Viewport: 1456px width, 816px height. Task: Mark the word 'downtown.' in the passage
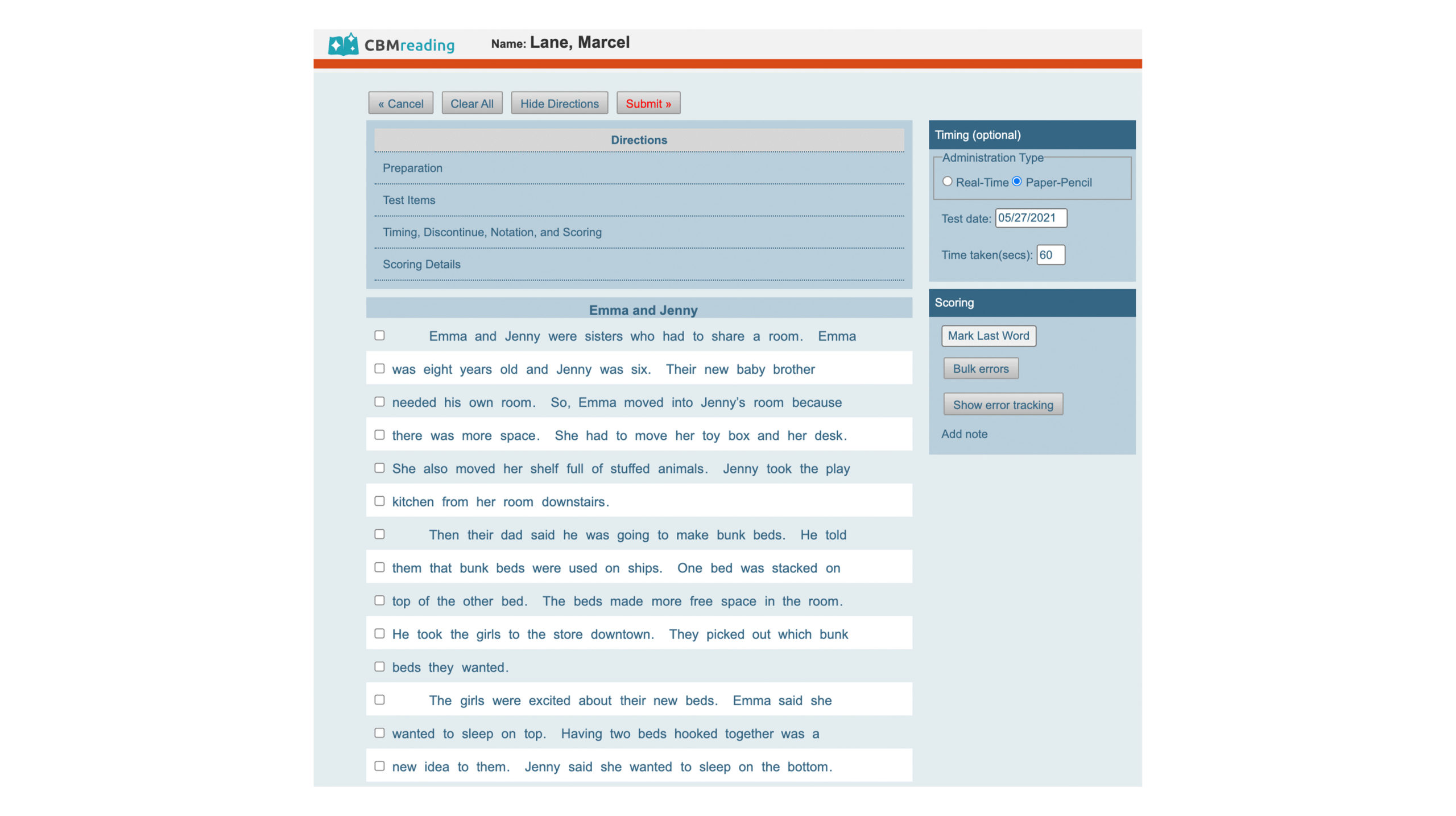click(x=622, y=634)
